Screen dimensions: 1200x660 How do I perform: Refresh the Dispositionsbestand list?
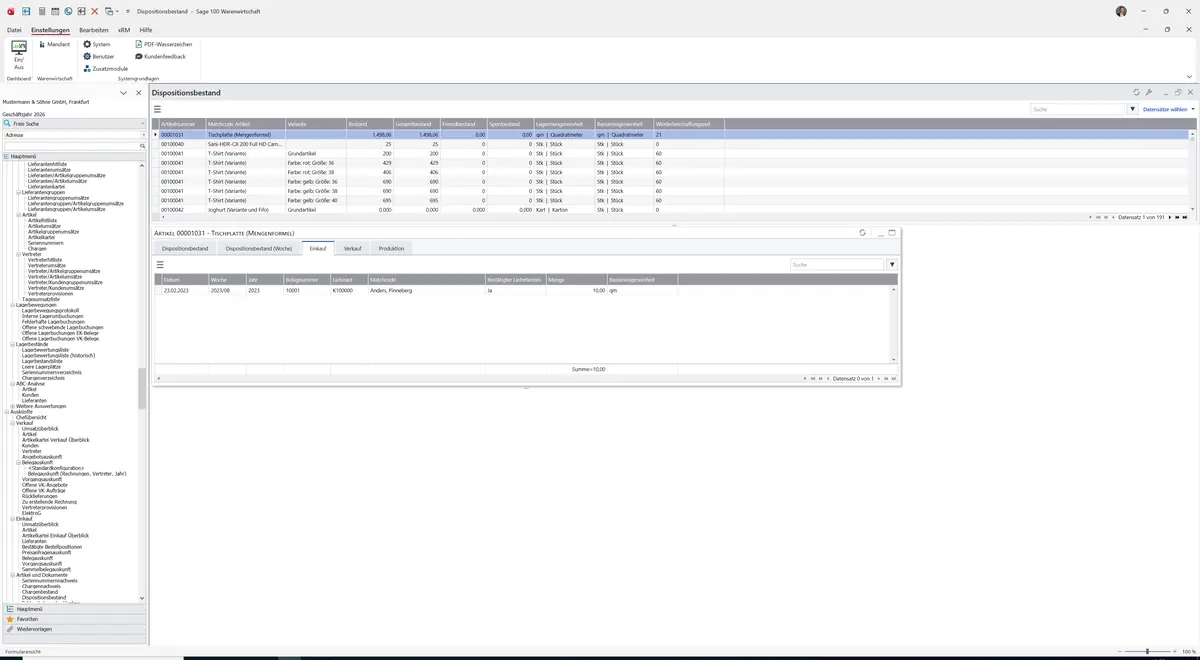[1136, 93]
